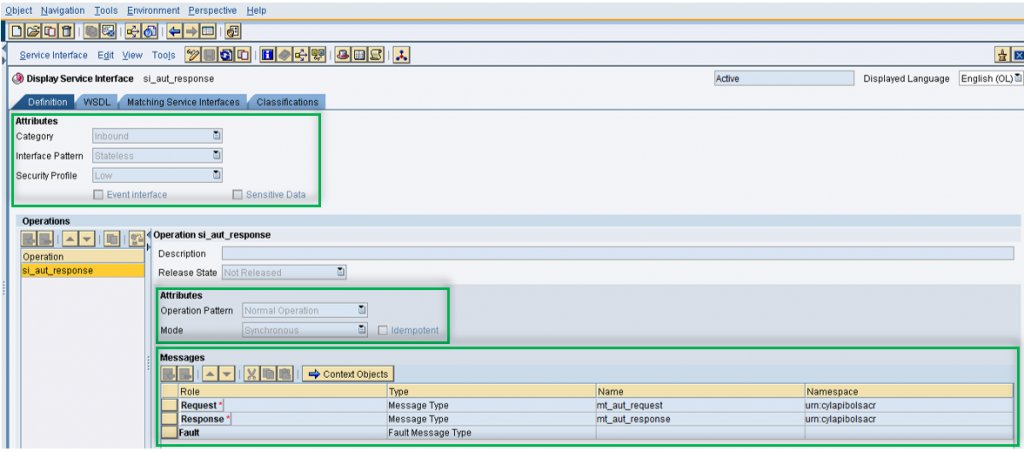Click the Role column header

click(282, 391)
